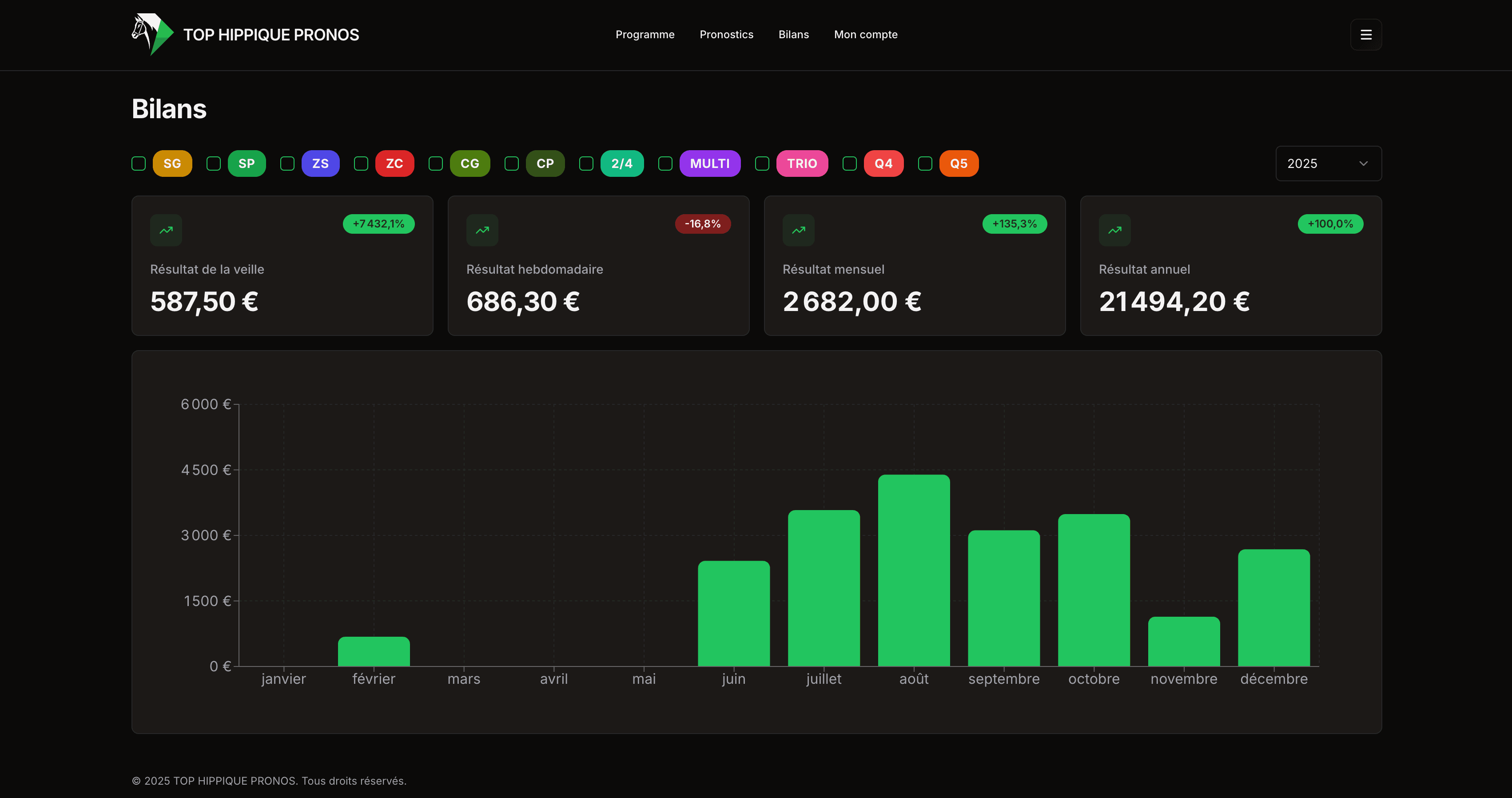Click the Mon compte link
This screenshot has height=798, width=1512.
tap(865, 35)
